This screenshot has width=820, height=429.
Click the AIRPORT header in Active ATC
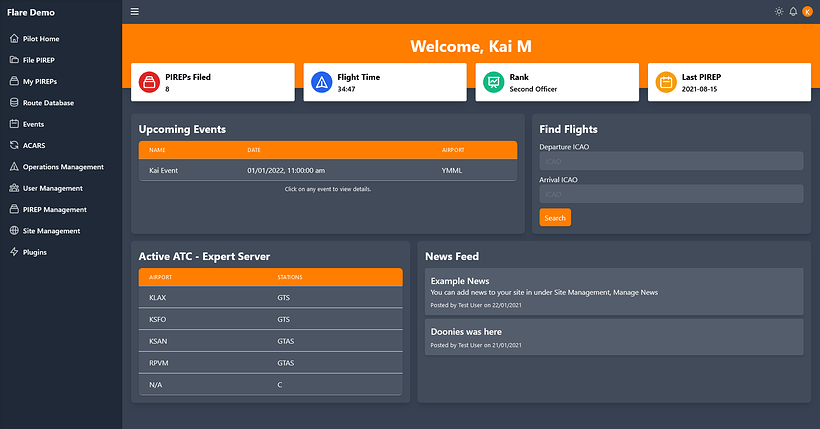[160, 277]
